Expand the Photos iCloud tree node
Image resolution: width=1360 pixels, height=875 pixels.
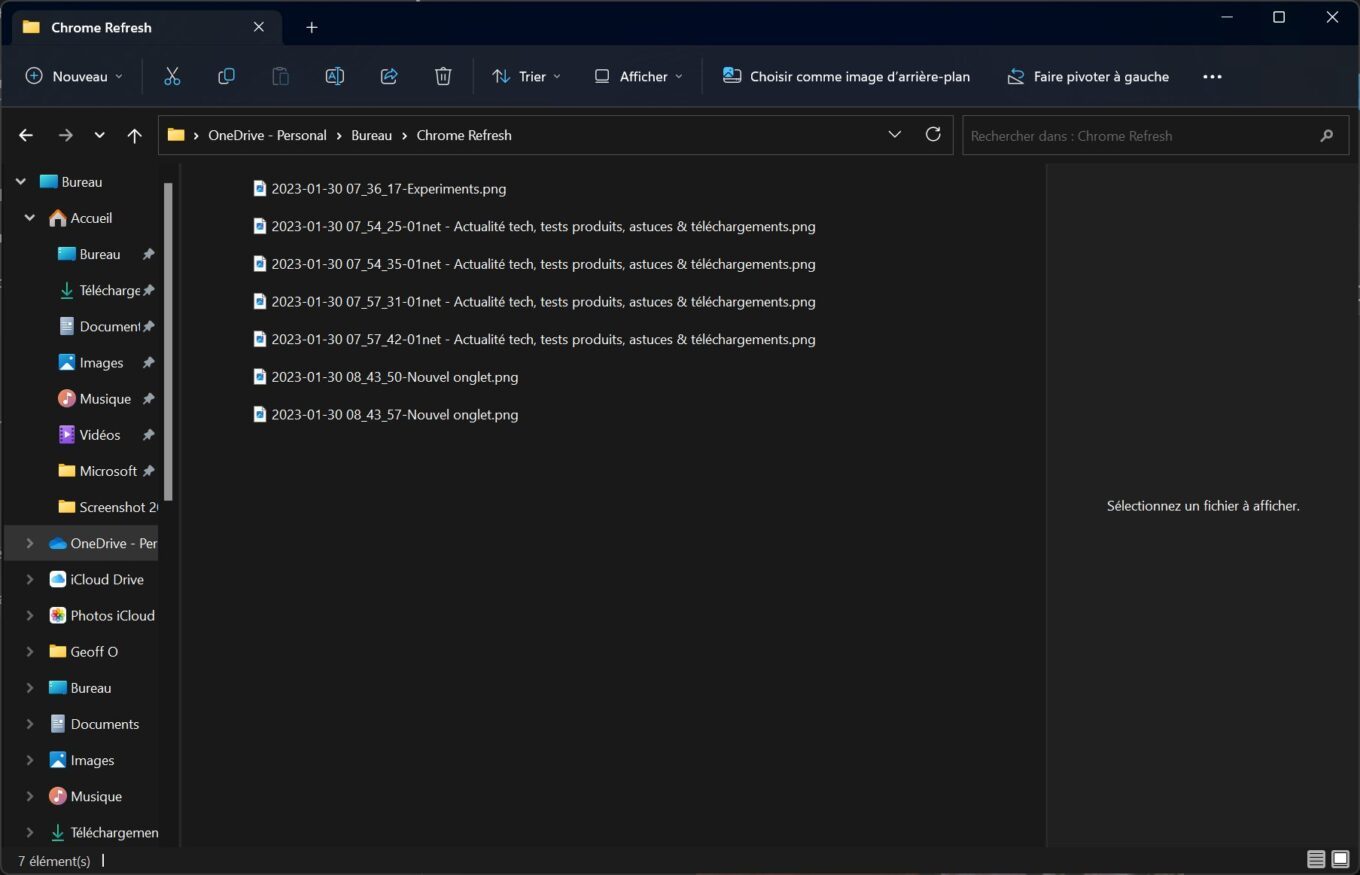click(x=29, y=615)
